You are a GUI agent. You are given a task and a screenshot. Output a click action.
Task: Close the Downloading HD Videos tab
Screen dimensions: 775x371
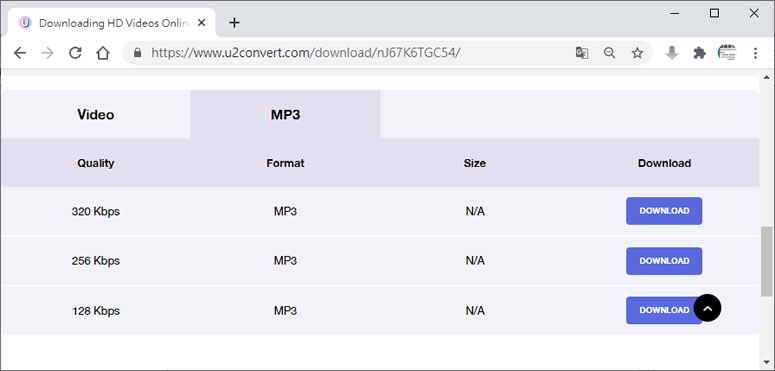(201, 23)
